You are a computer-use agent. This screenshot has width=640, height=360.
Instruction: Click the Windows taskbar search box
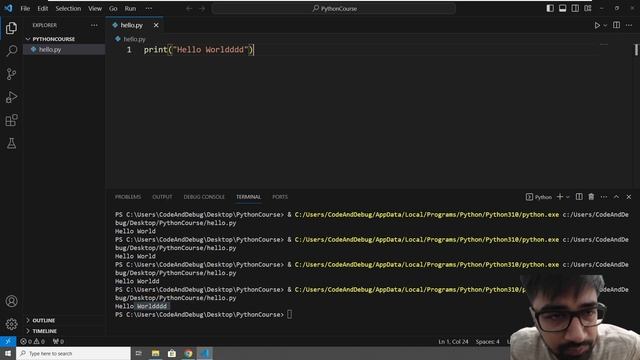pos(73,353)
